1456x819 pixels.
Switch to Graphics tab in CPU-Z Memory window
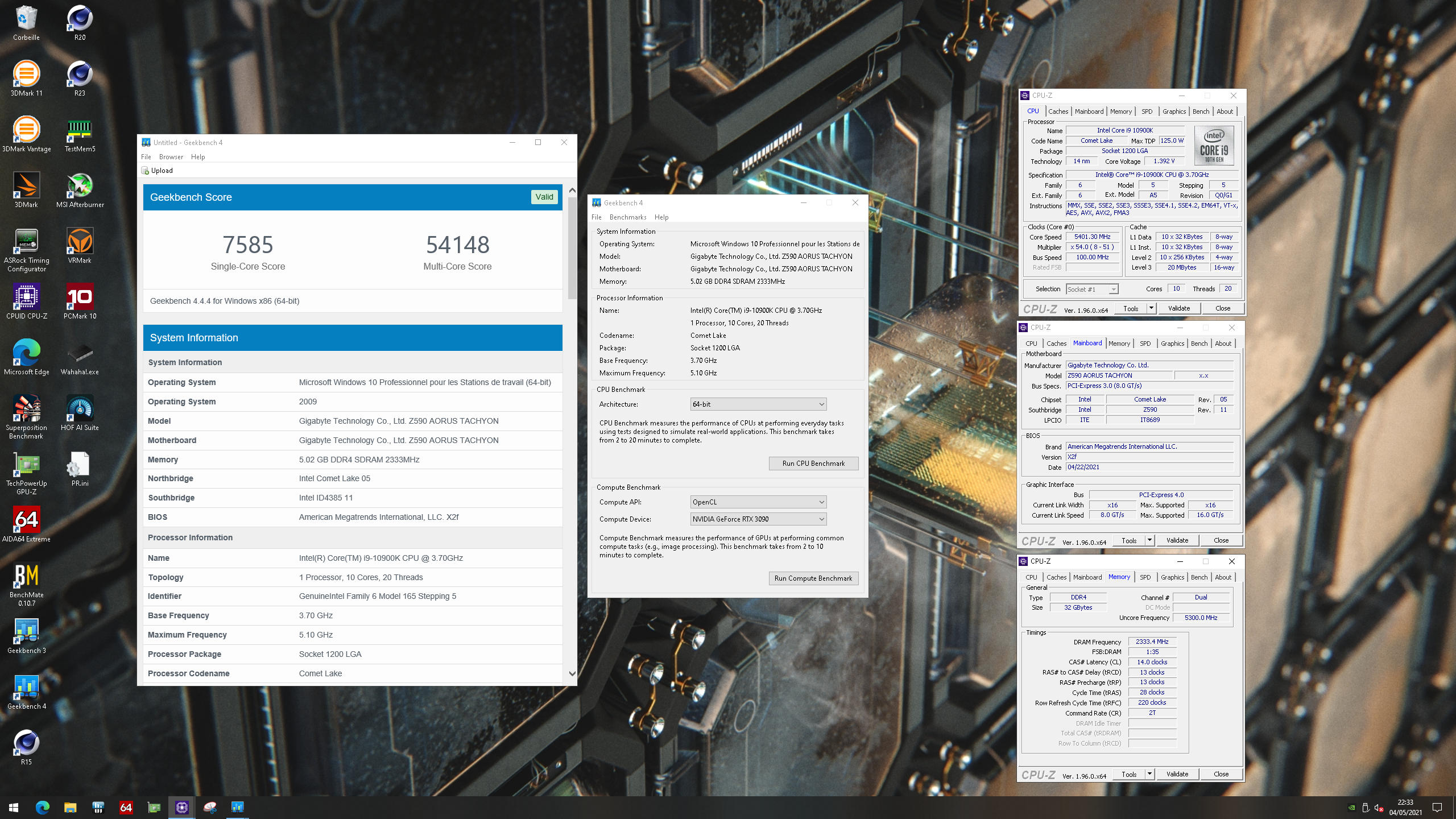coord(1172,577)
